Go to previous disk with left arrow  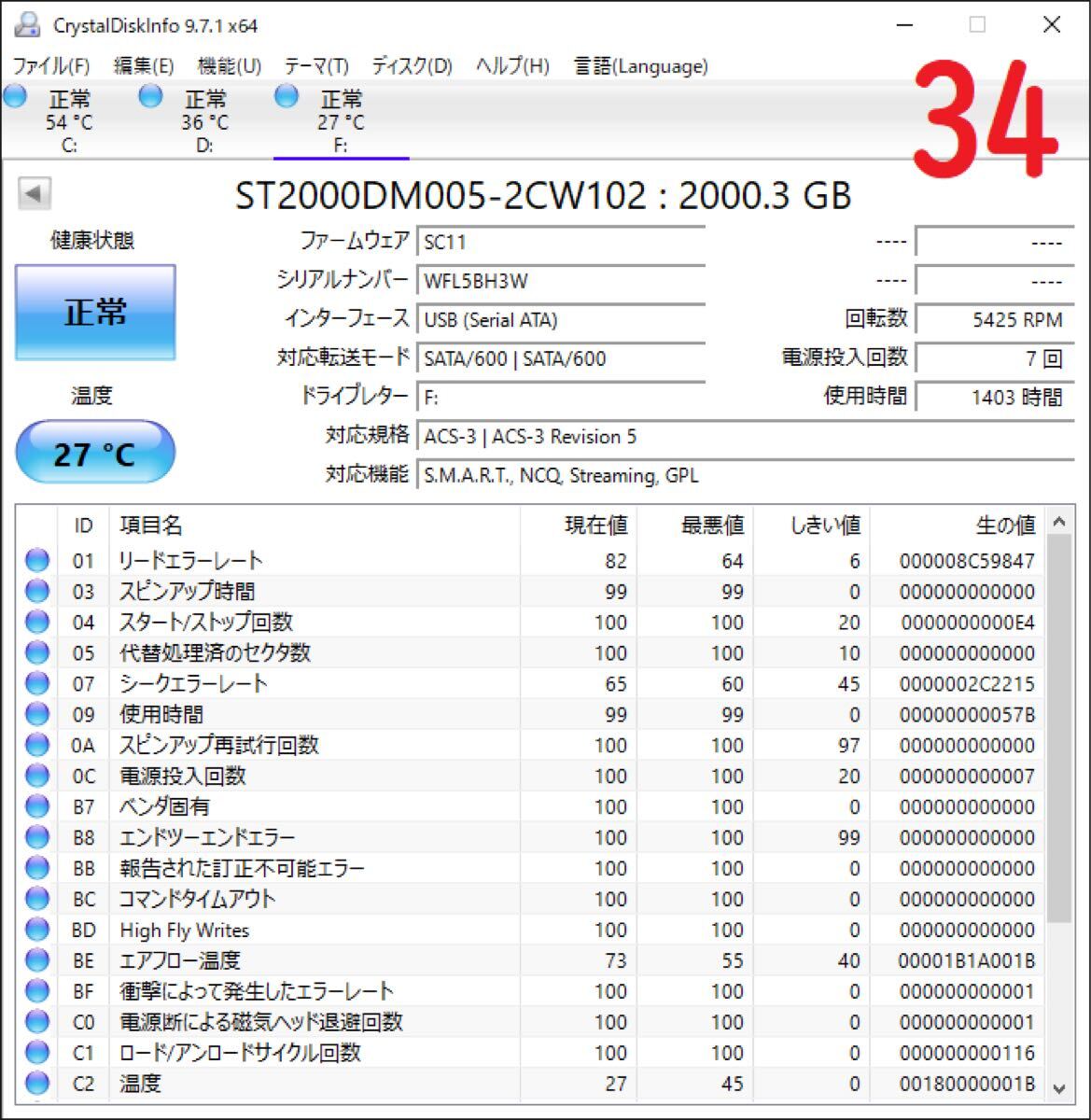[x=35, y=194]
